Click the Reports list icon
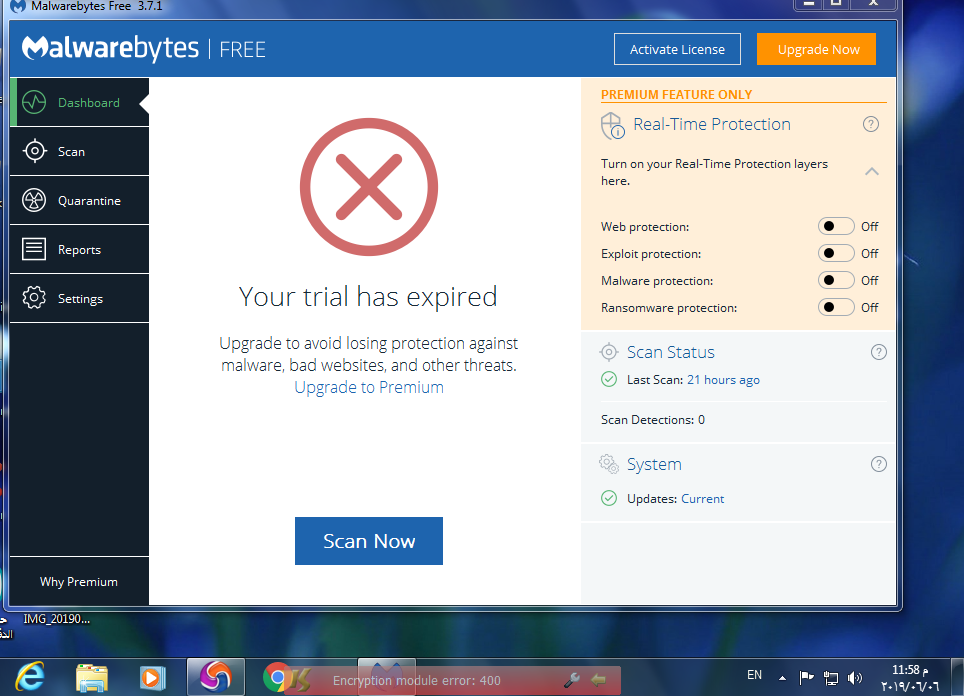 pos(34,249)
